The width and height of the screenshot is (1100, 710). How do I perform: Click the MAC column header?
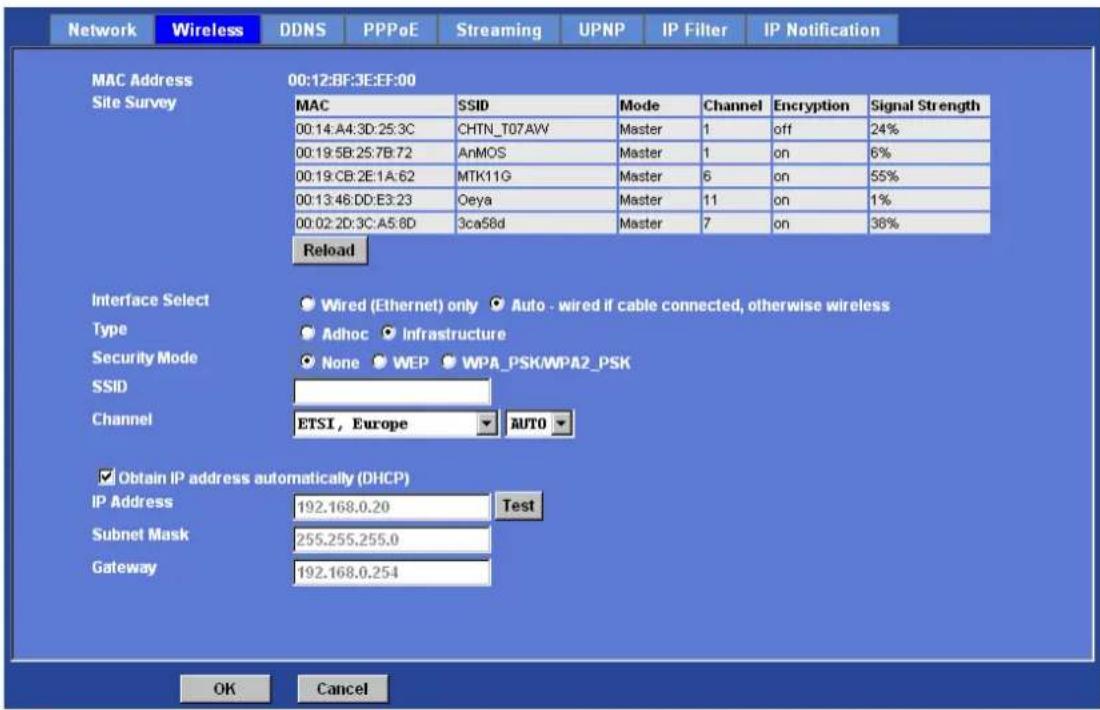point(374,106)
